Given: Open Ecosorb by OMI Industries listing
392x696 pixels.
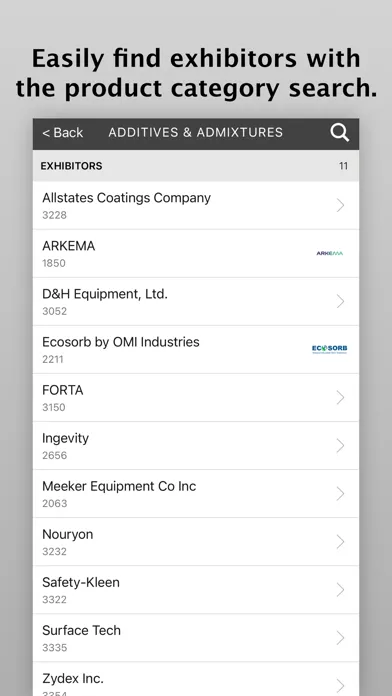Looking at the screenshot, I should click(196, 349).
